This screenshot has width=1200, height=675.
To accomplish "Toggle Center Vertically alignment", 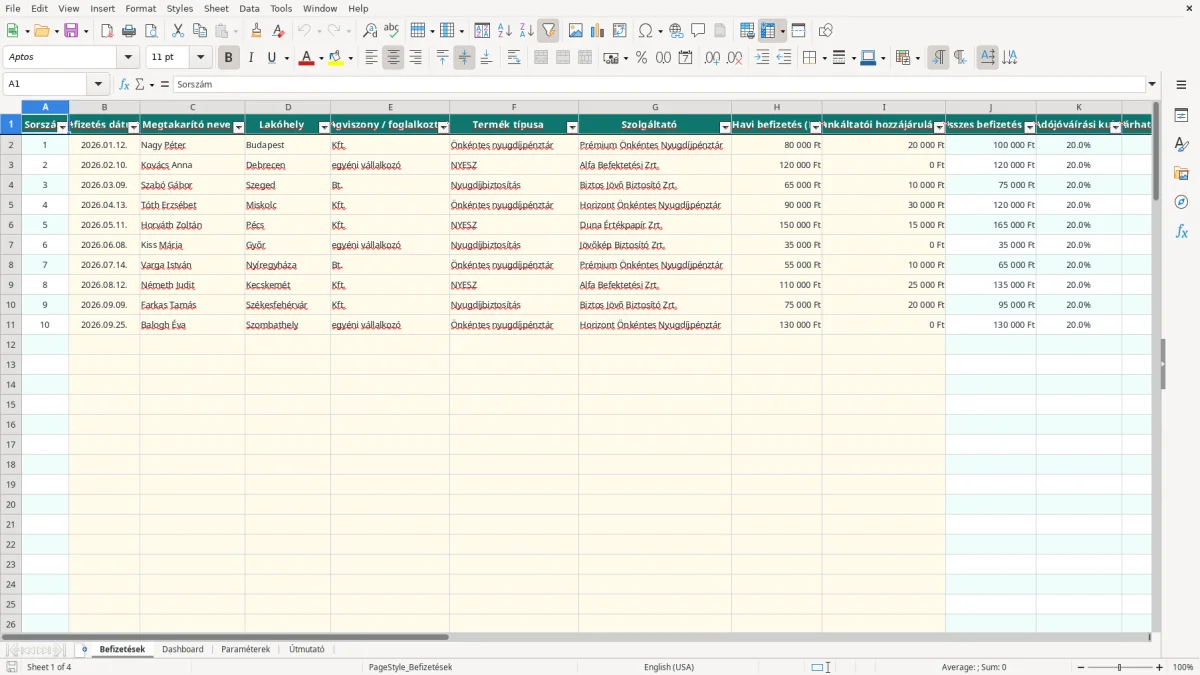I will 464,58.
